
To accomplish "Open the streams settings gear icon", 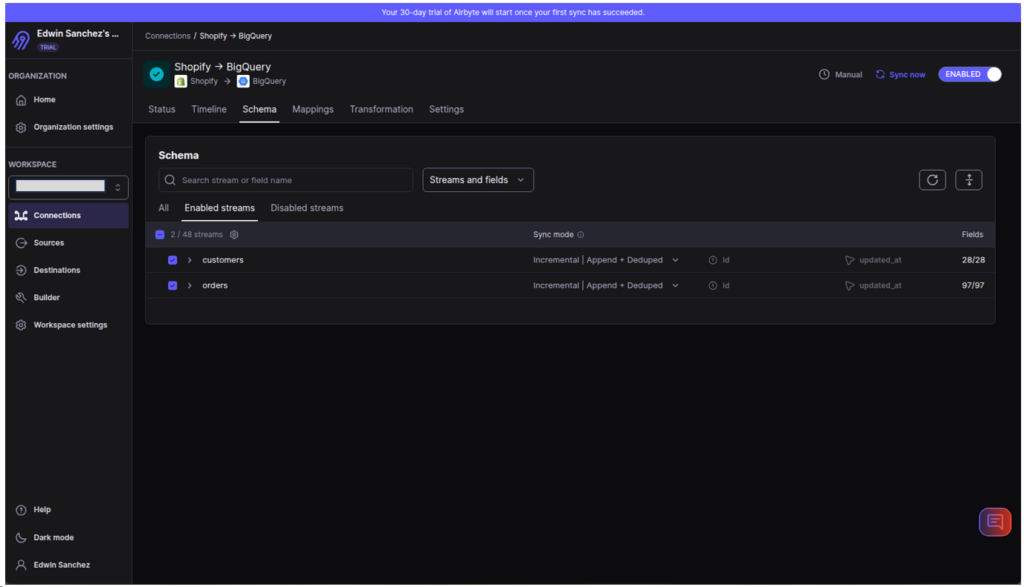I will point(234,234).
